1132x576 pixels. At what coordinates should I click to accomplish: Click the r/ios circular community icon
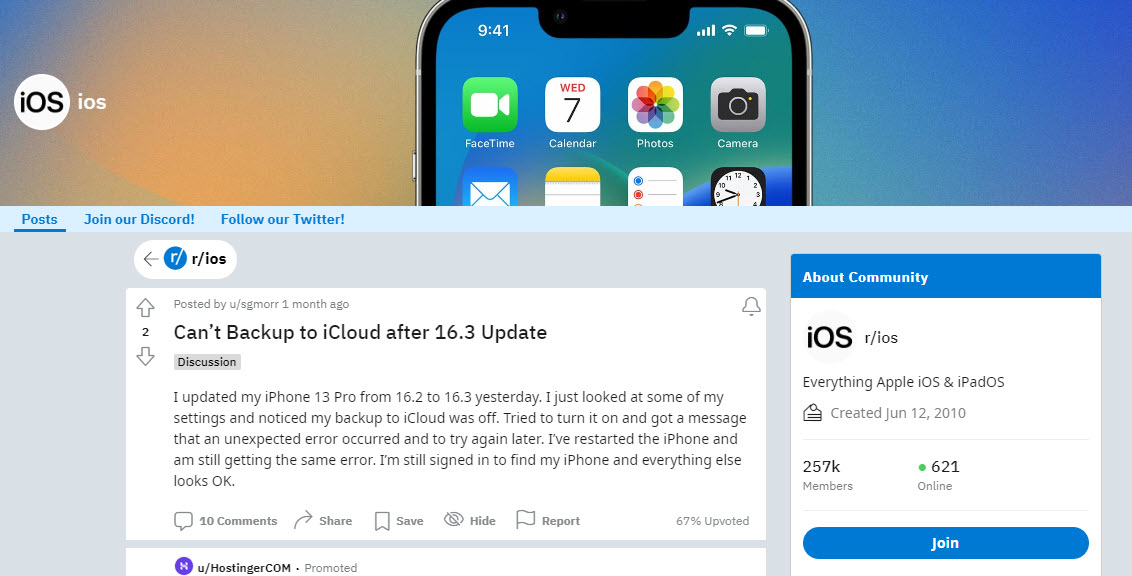pyautogui.click(x=175, y=258)
